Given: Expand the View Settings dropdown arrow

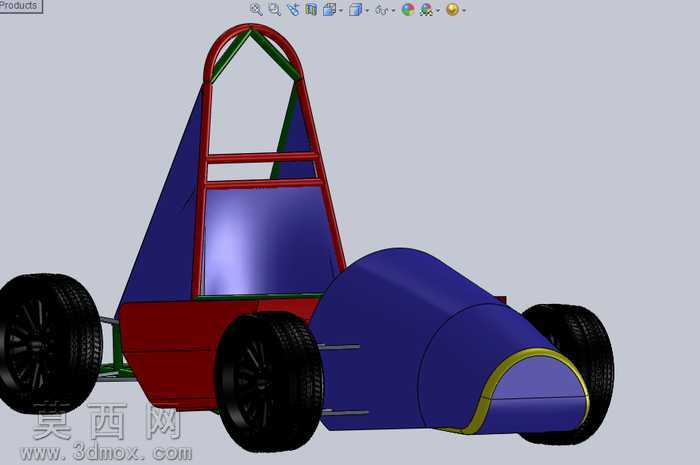Looking at the screenshot, I should [x=464, y=10].
